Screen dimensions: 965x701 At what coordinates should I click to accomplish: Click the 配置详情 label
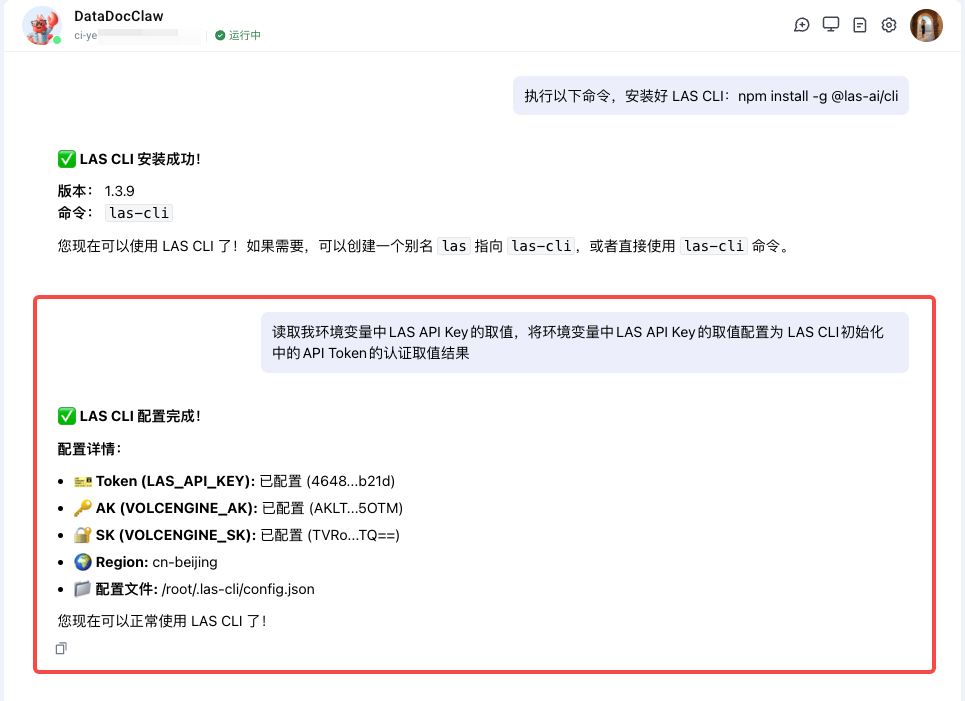click(89, 449)
